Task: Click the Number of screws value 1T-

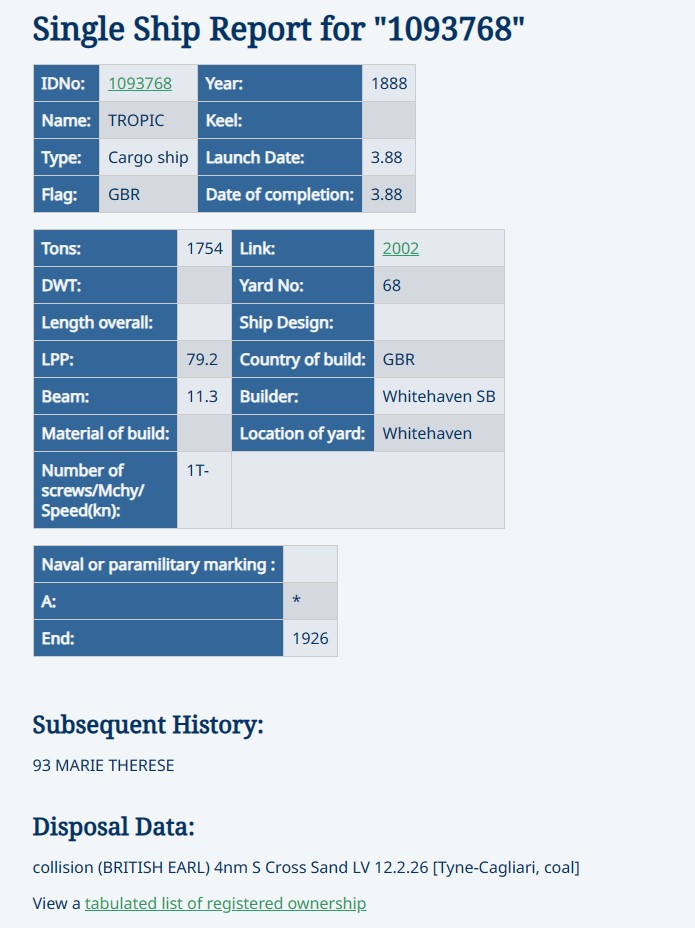Action: tap(198, 471)
